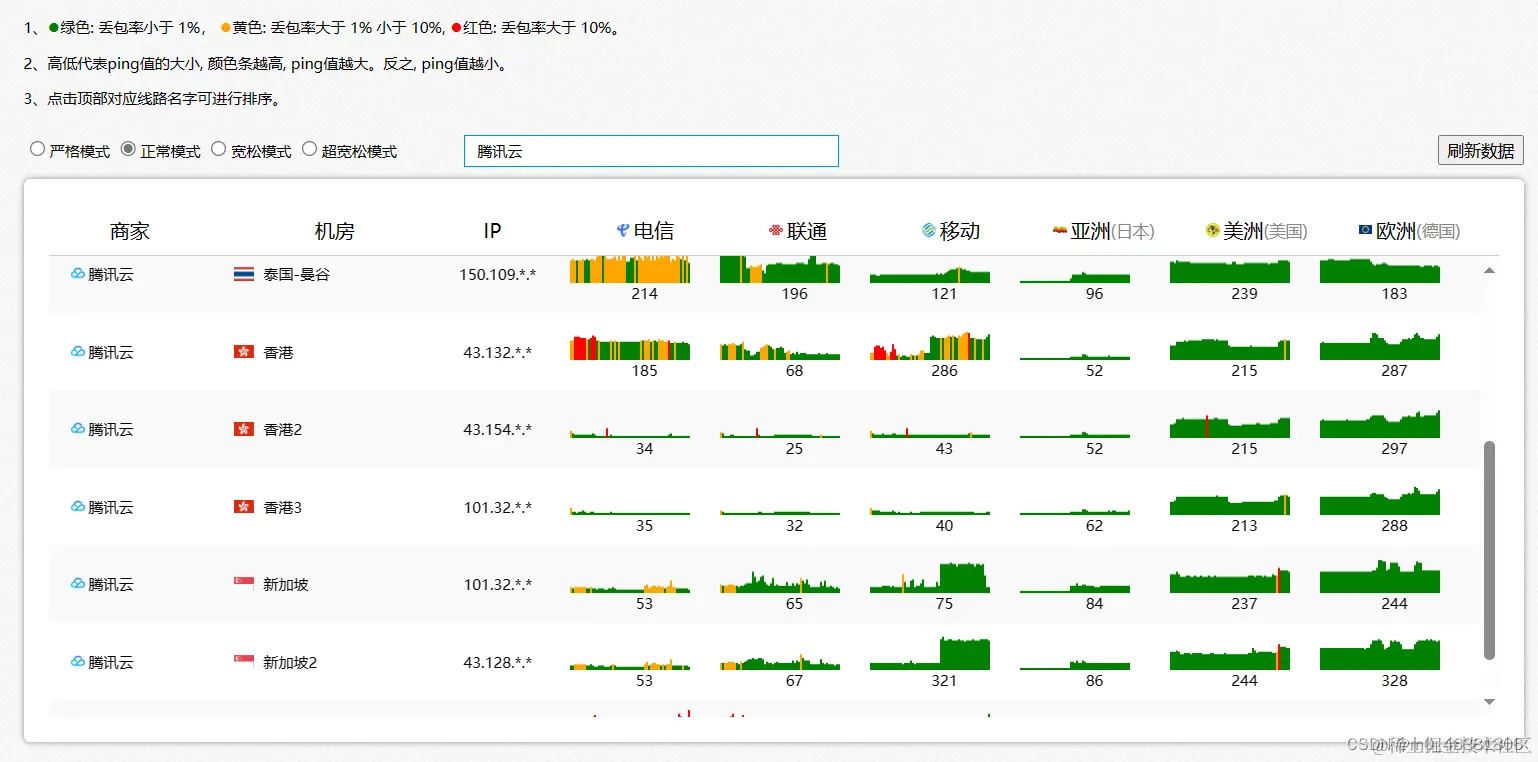
Task: Click 欧洲 ping chart showing 297
Action: (x=1380, y=424)
